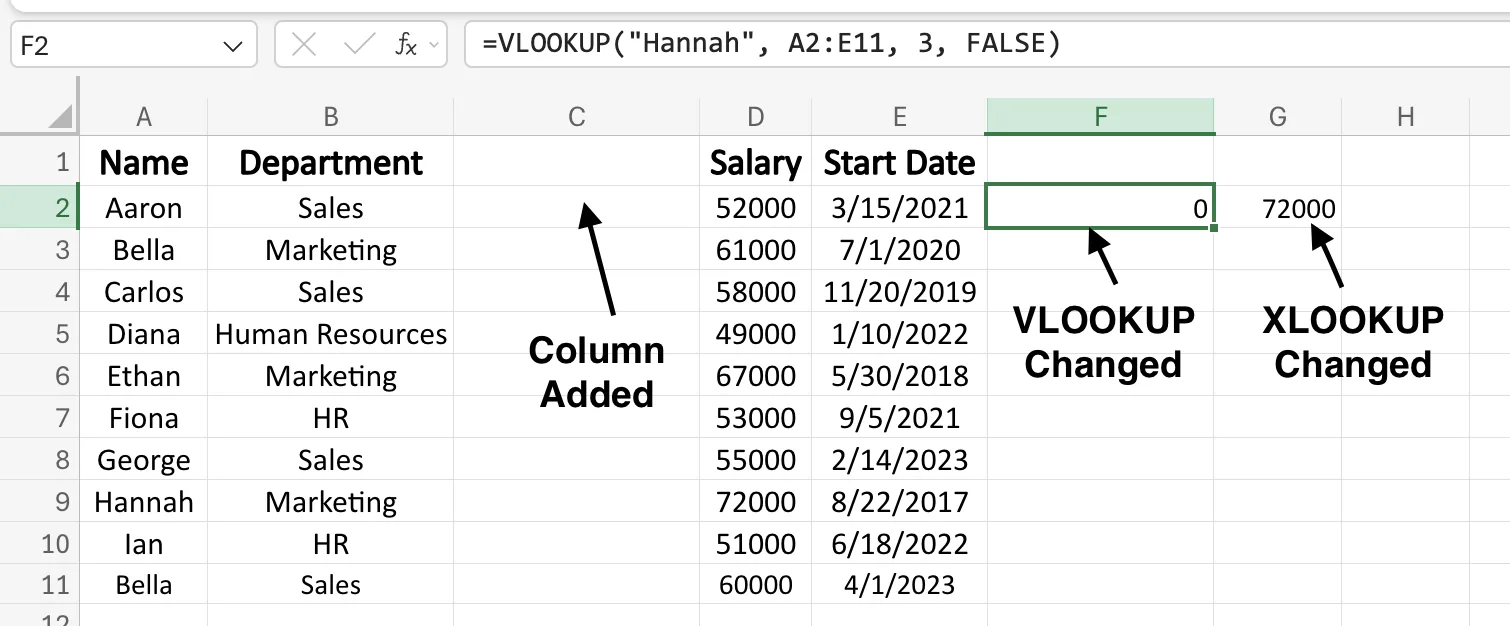Click cell G2 showing 72000
This screenshot has height=626, width=1510.
coord(1278,208)
